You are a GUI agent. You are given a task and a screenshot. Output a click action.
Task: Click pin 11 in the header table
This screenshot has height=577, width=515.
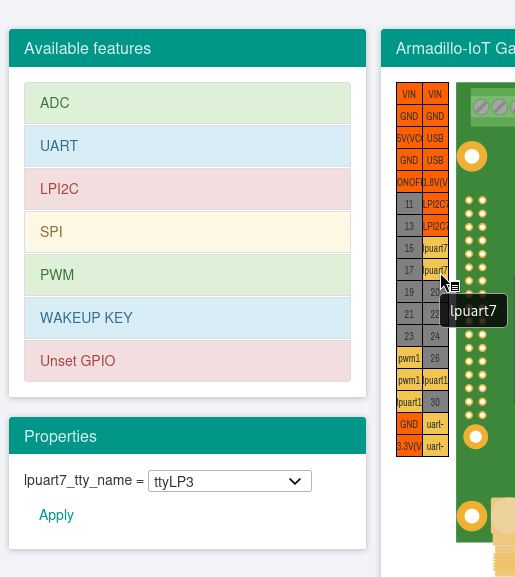pos(409,204)
